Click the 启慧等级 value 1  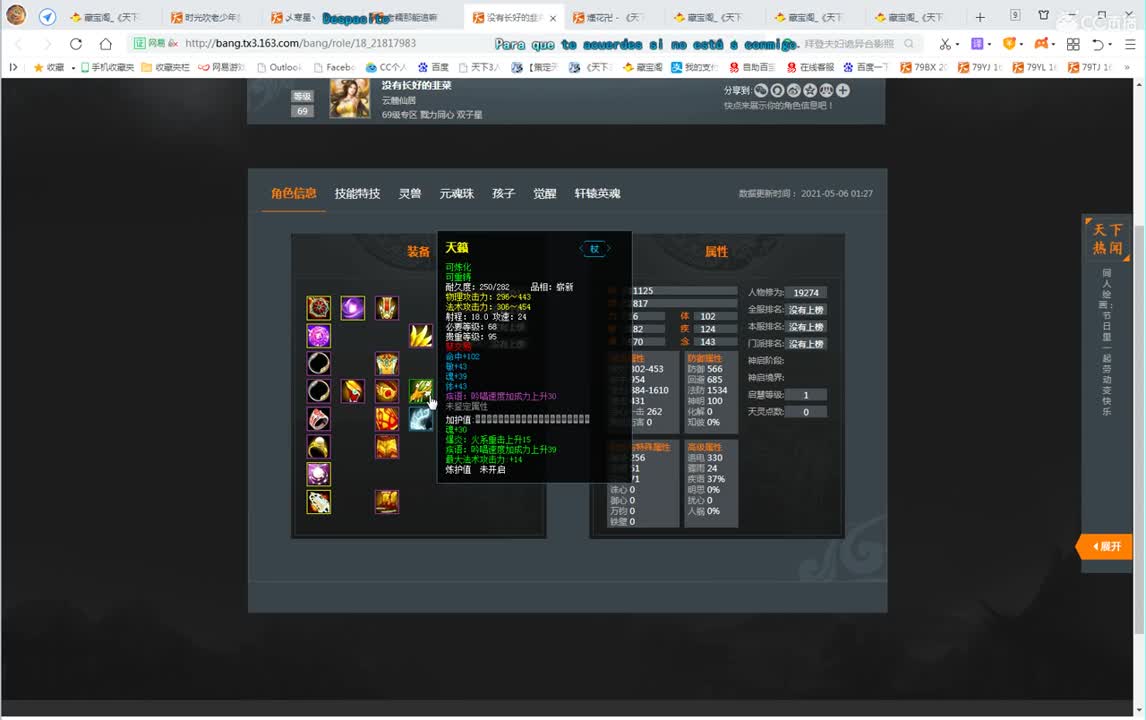806,395
